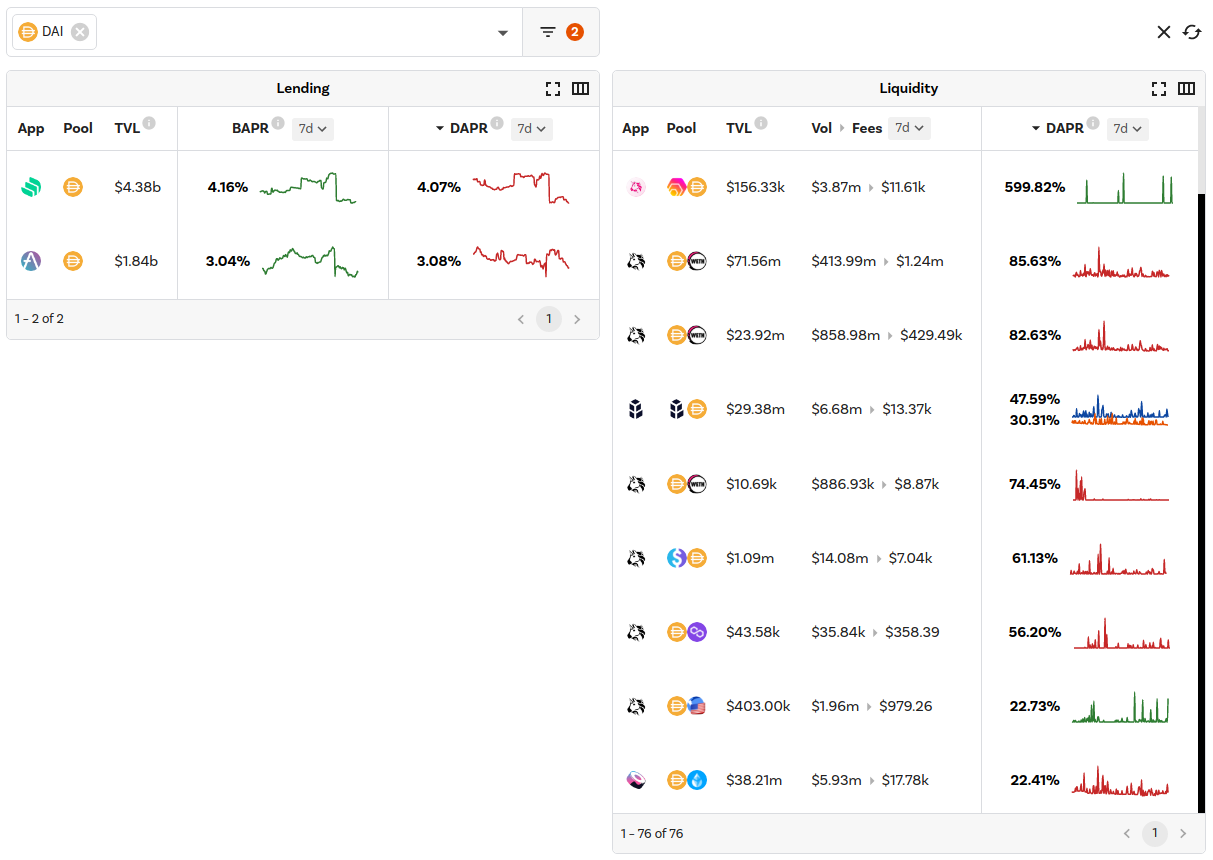Click the pool token pair in $71.56m row
1213x860 pixels.
pyautogui.click(x=687, y=261)
